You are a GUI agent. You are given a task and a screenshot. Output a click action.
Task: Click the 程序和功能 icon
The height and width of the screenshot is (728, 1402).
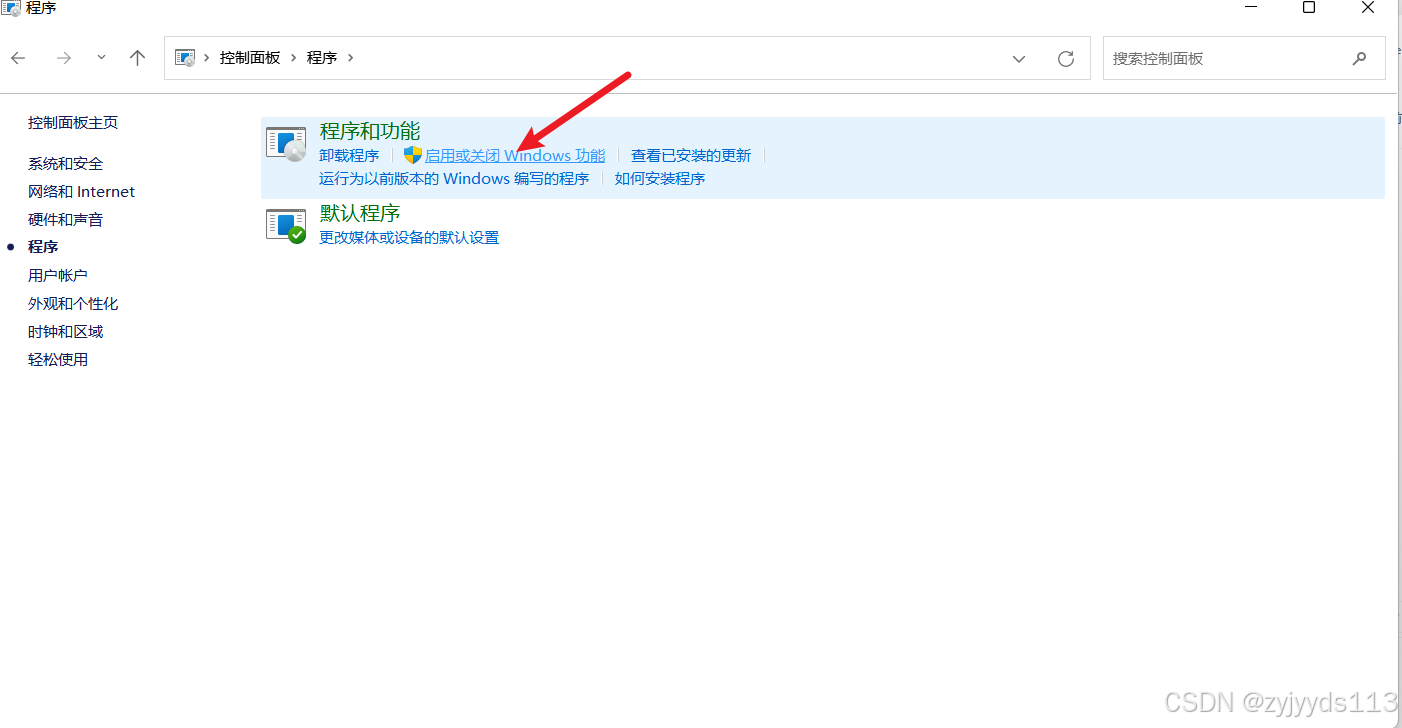pyautogui.click(x=287, y=144)
